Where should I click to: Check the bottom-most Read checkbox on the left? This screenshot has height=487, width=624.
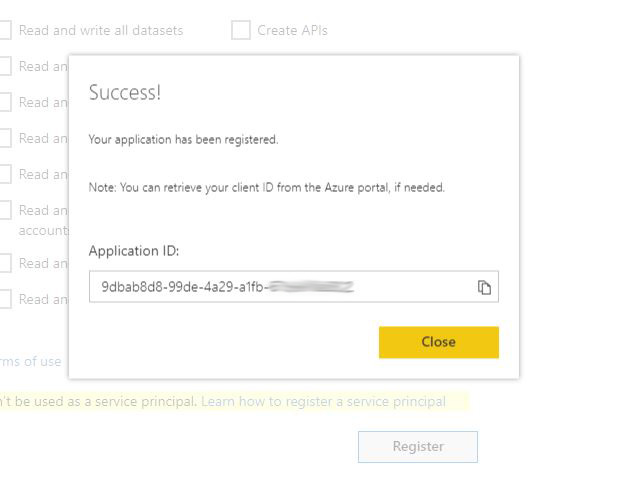click(4, 299)
